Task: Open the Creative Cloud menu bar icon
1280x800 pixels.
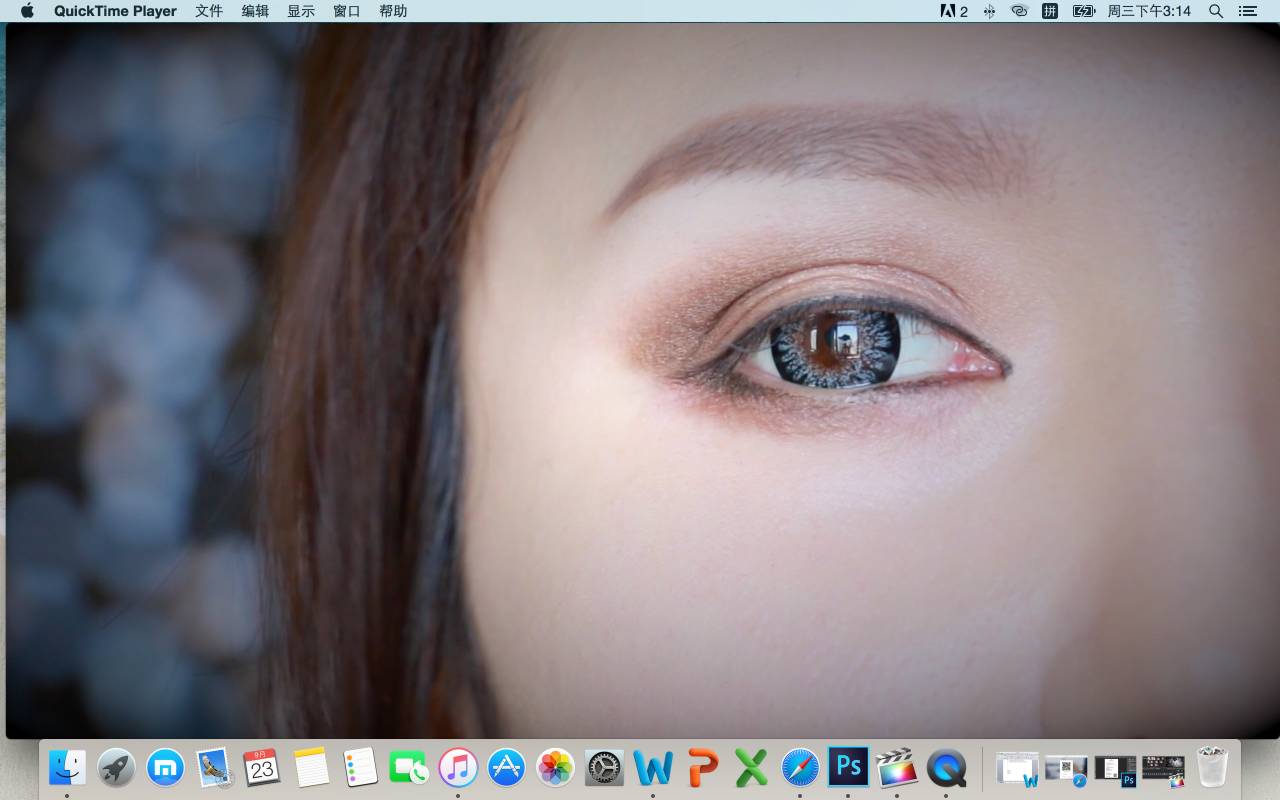Action: click(1019, 11)
